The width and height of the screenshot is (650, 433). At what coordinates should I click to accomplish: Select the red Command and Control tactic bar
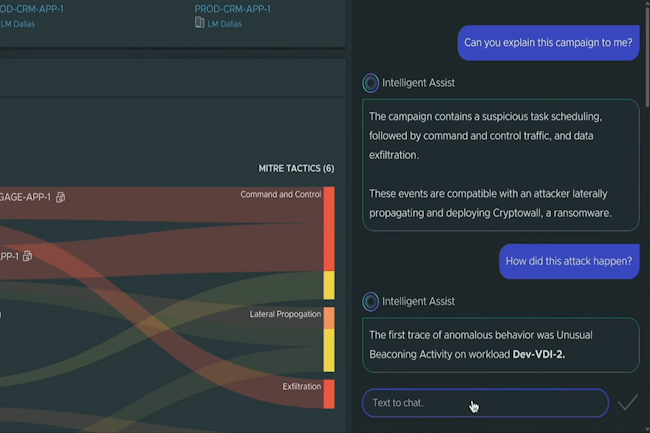tap(329, 228)
